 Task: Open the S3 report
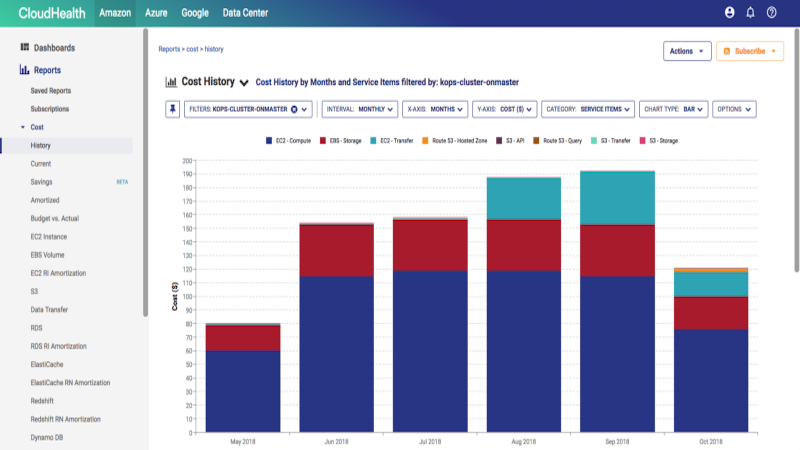click(x=34, y=291)
